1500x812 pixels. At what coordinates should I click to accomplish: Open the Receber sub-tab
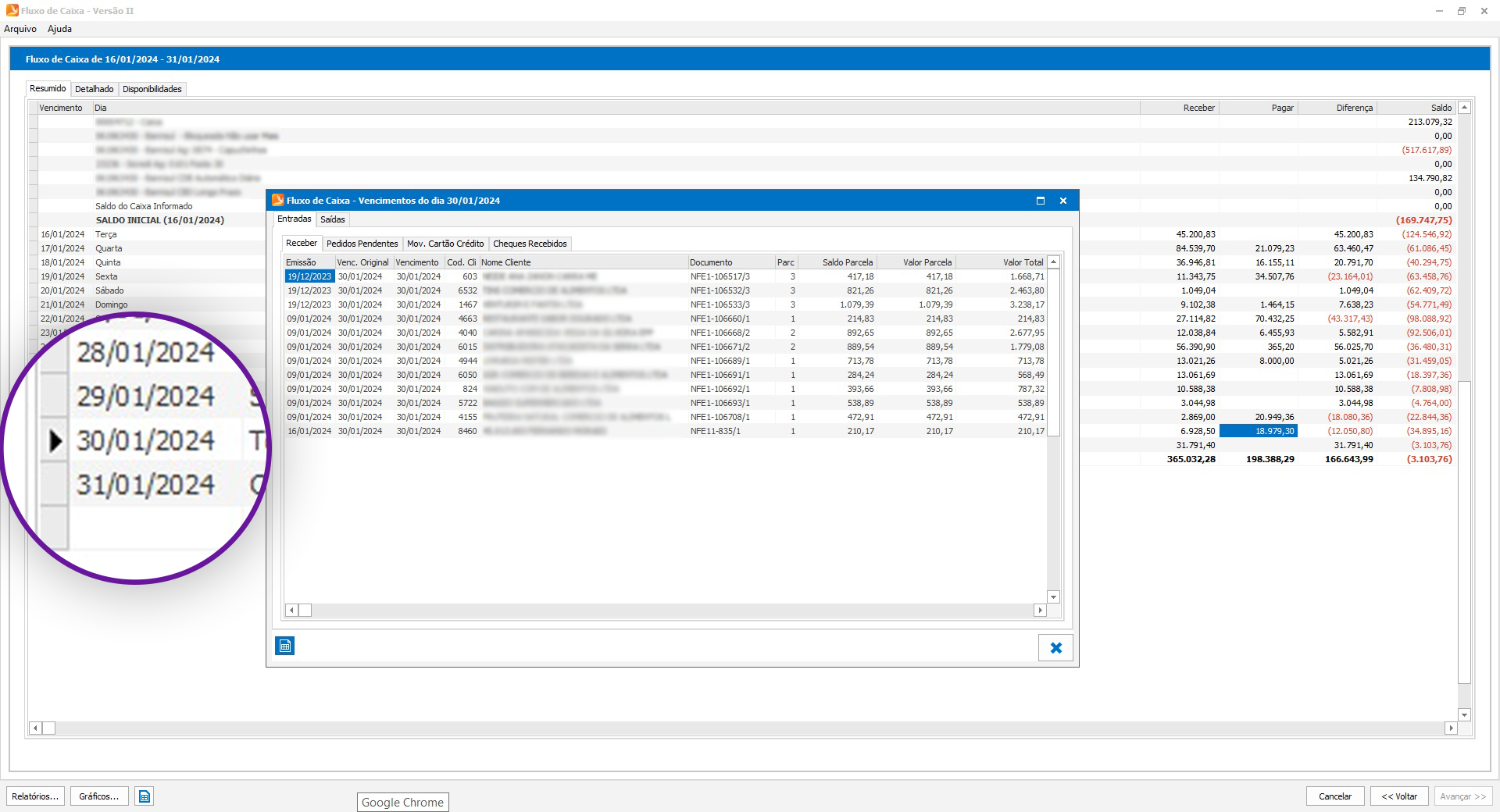point(302,243)
